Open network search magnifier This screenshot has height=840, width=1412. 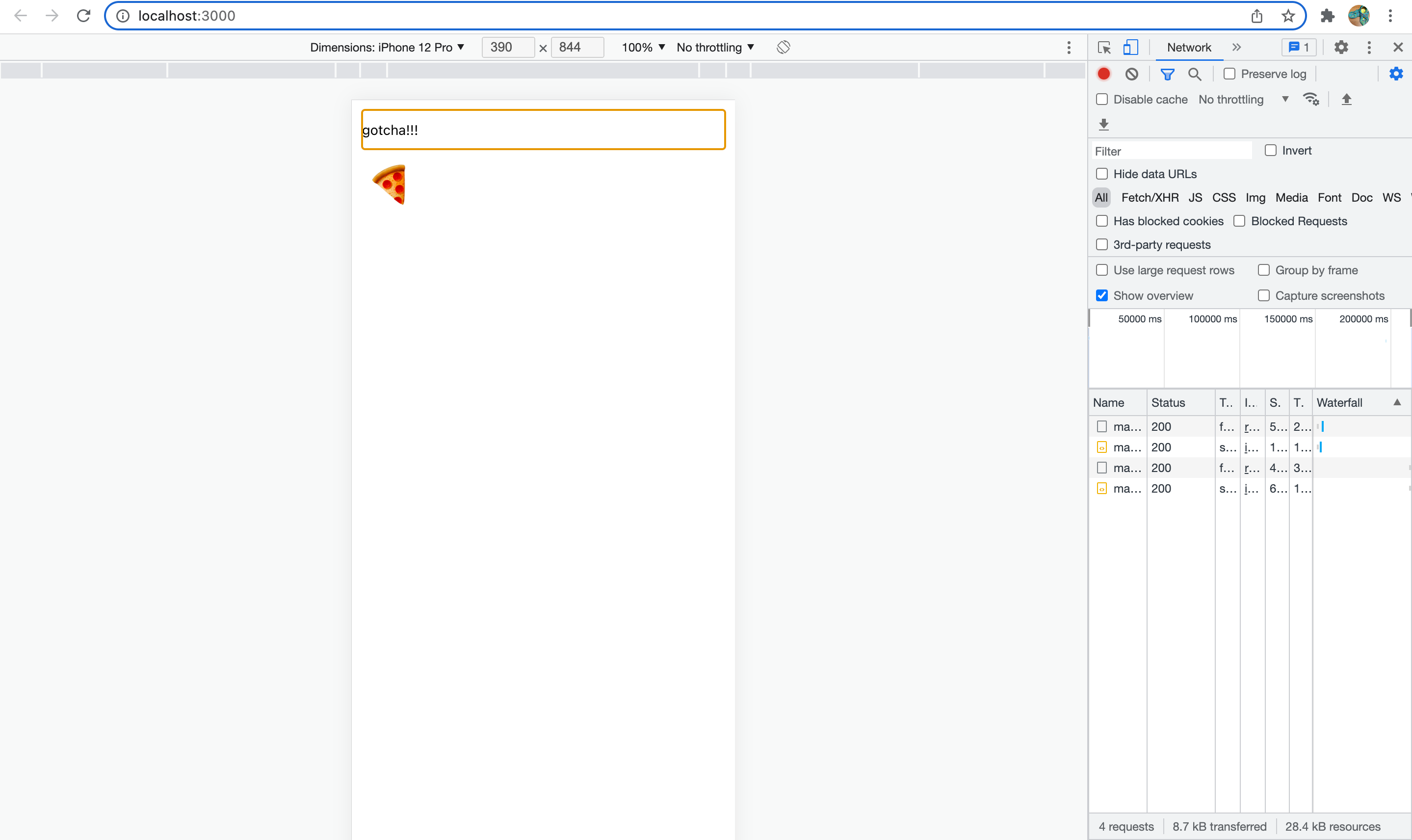(x=1194, y=74)
